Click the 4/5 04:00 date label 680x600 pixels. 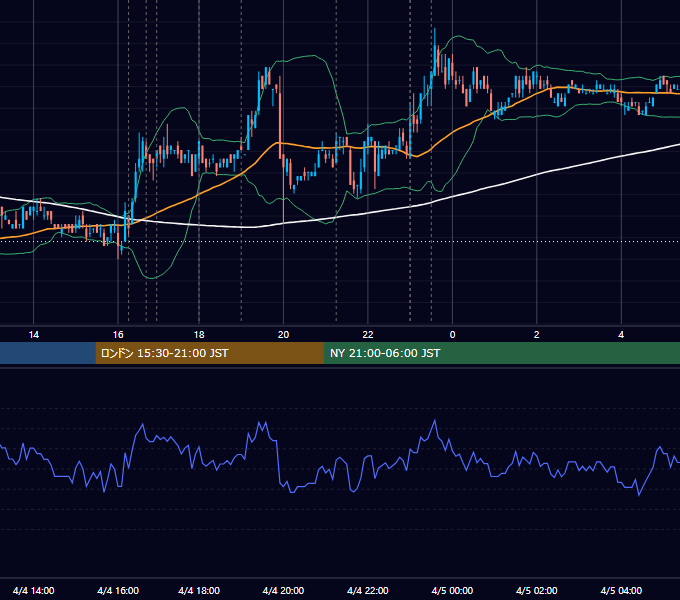[x=621, y=590]
